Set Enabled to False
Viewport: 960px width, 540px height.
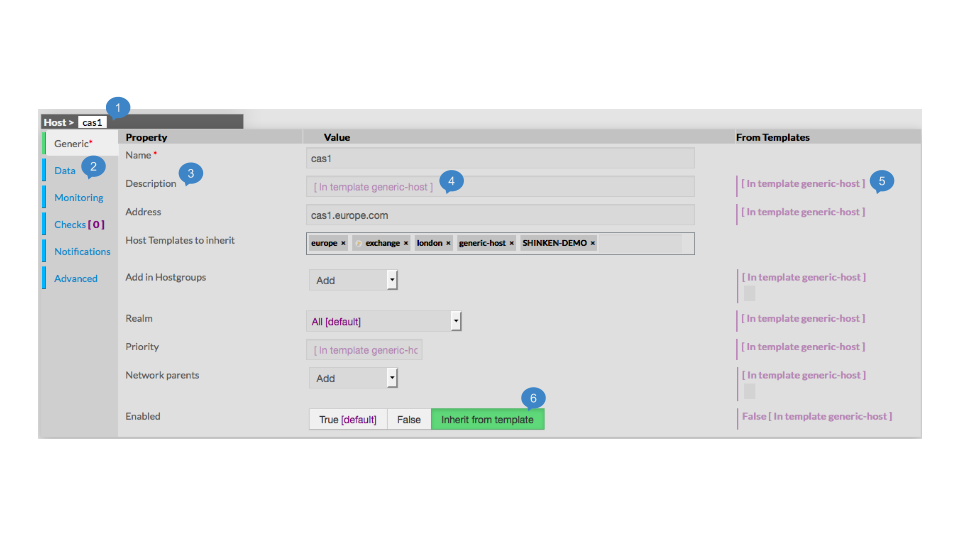409,420
